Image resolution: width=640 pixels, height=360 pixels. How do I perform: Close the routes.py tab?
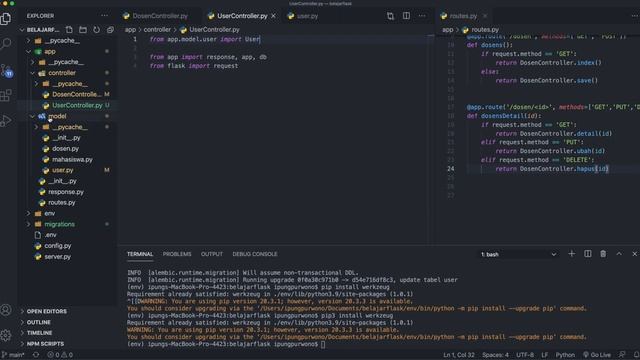(x=485, y=16)
